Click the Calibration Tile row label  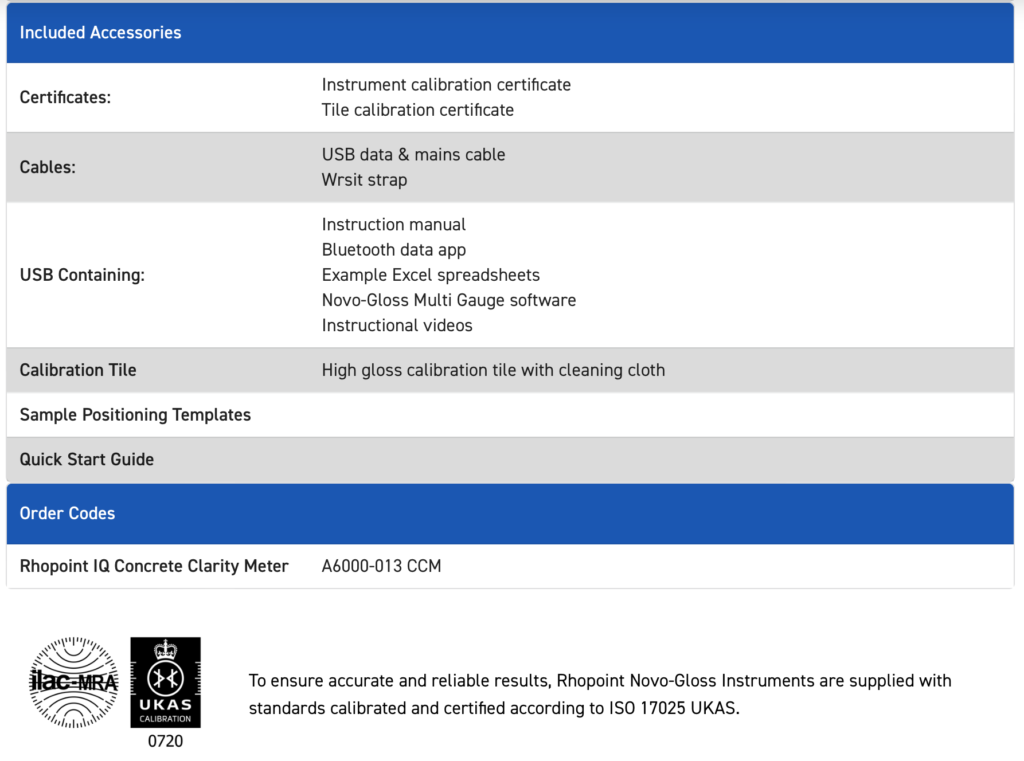[78, 370]
